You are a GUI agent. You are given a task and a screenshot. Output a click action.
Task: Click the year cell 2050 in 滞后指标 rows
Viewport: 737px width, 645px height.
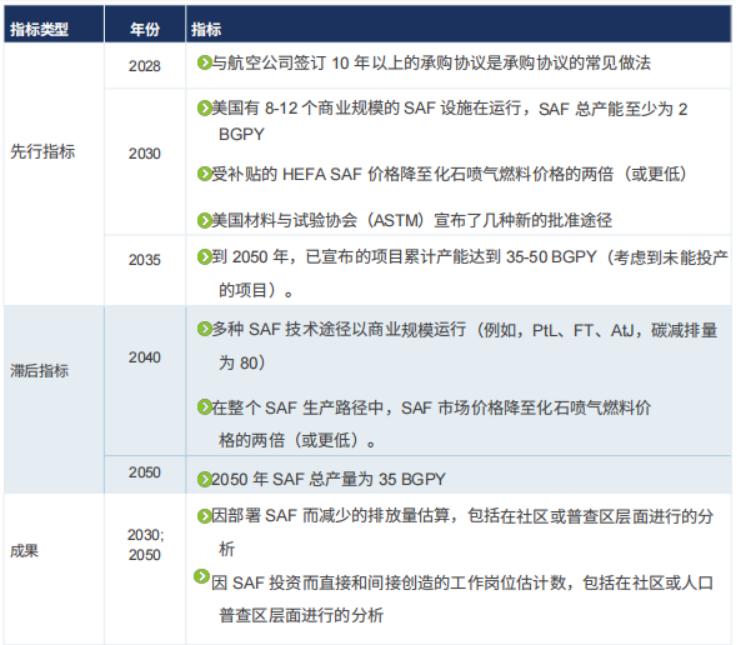point(145,475)
